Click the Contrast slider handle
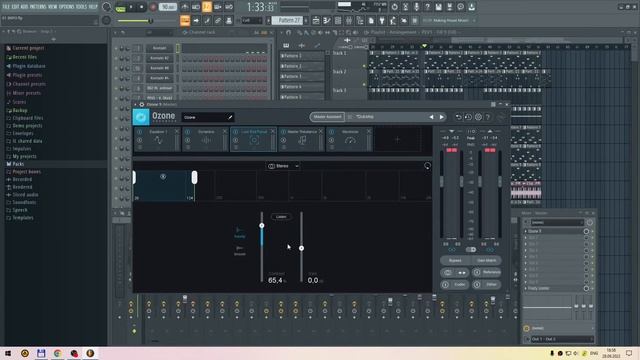 coord(262,226)
